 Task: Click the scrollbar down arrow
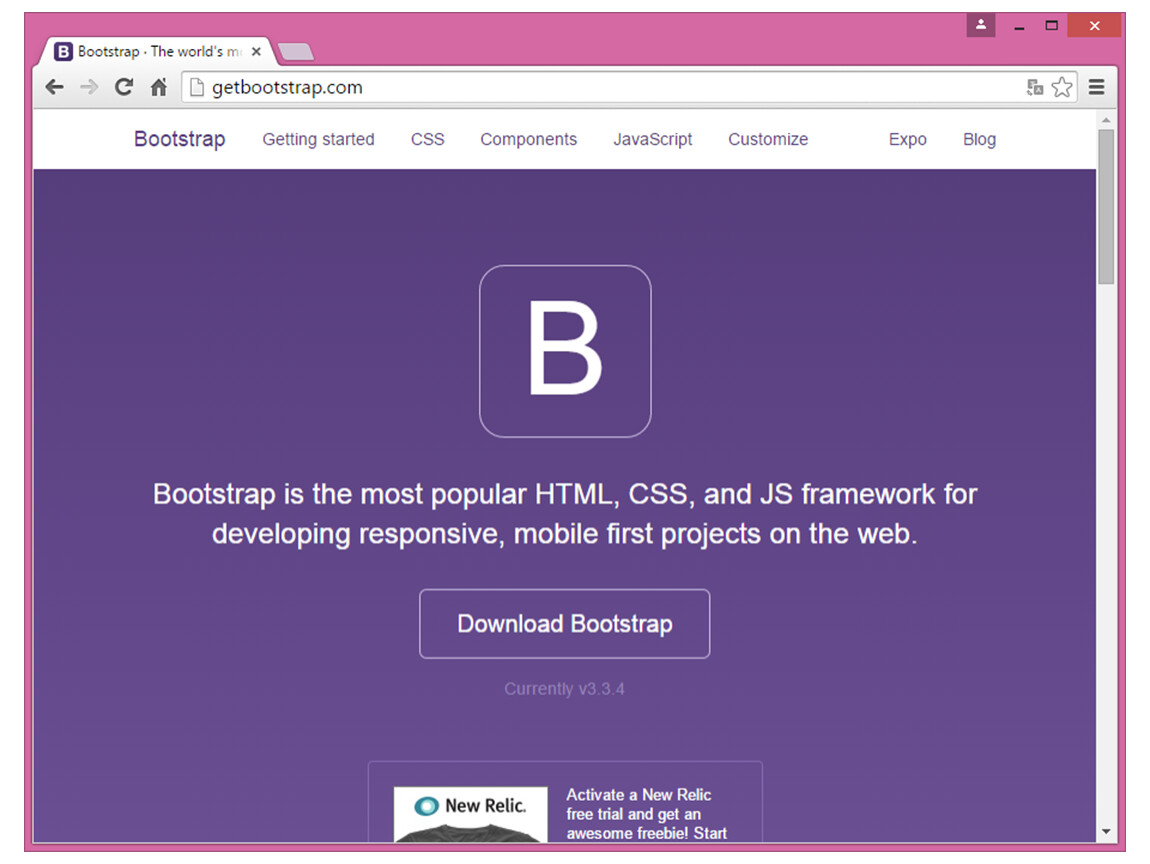[1106, 831]
